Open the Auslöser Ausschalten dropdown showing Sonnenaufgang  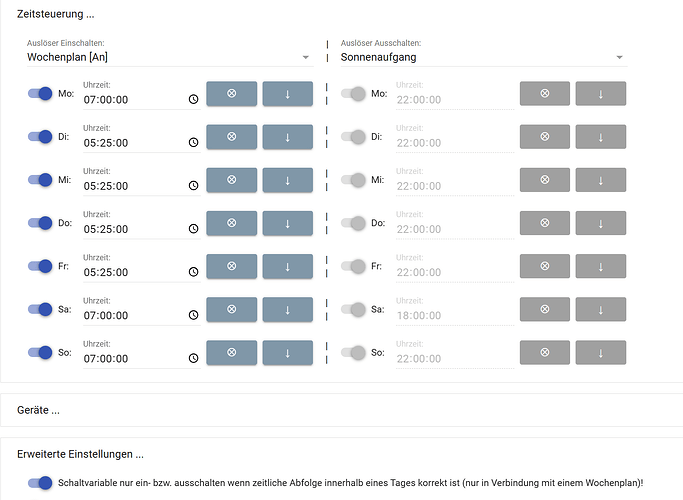(483, 57)
